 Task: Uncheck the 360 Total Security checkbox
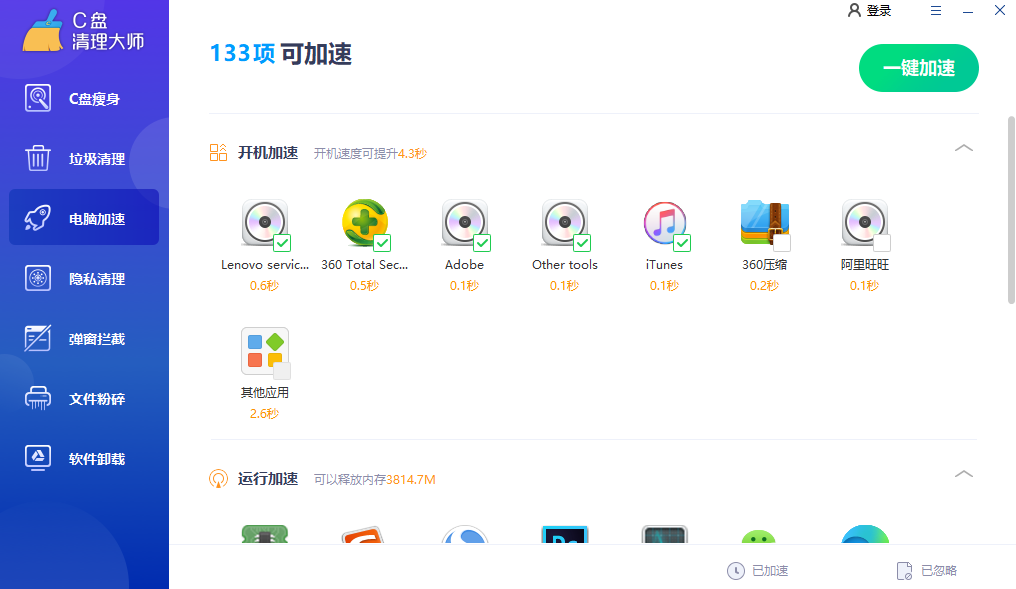tap(382, 243)
